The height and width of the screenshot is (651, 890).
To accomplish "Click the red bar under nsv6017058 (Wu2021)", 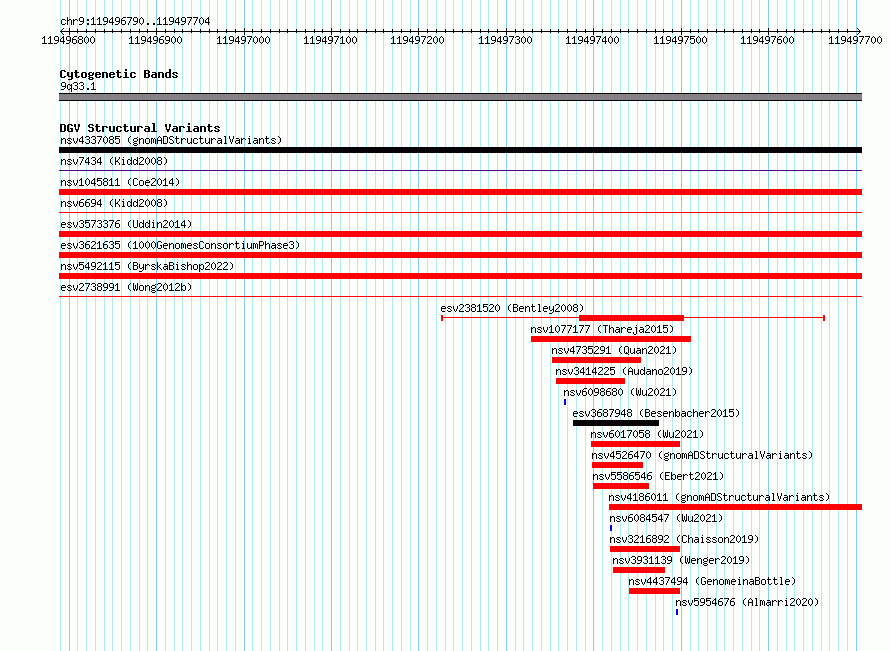I will pos(635,444).
